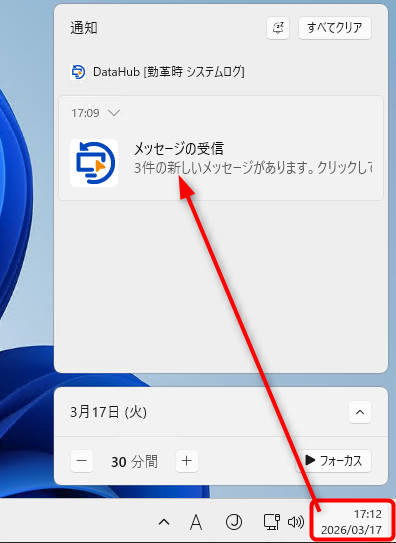Click the IME 'A' input mode icon
Image resolution: width=396 pixels, height=543 pixels.
coord(196,522)
